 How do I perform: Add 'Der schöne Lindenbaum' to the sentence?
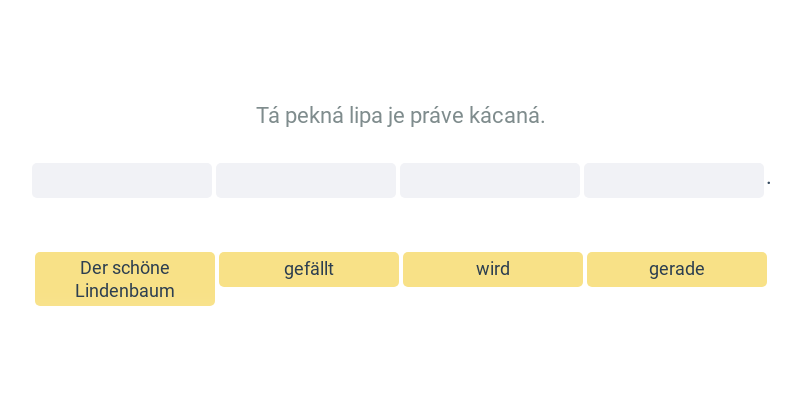125,279
